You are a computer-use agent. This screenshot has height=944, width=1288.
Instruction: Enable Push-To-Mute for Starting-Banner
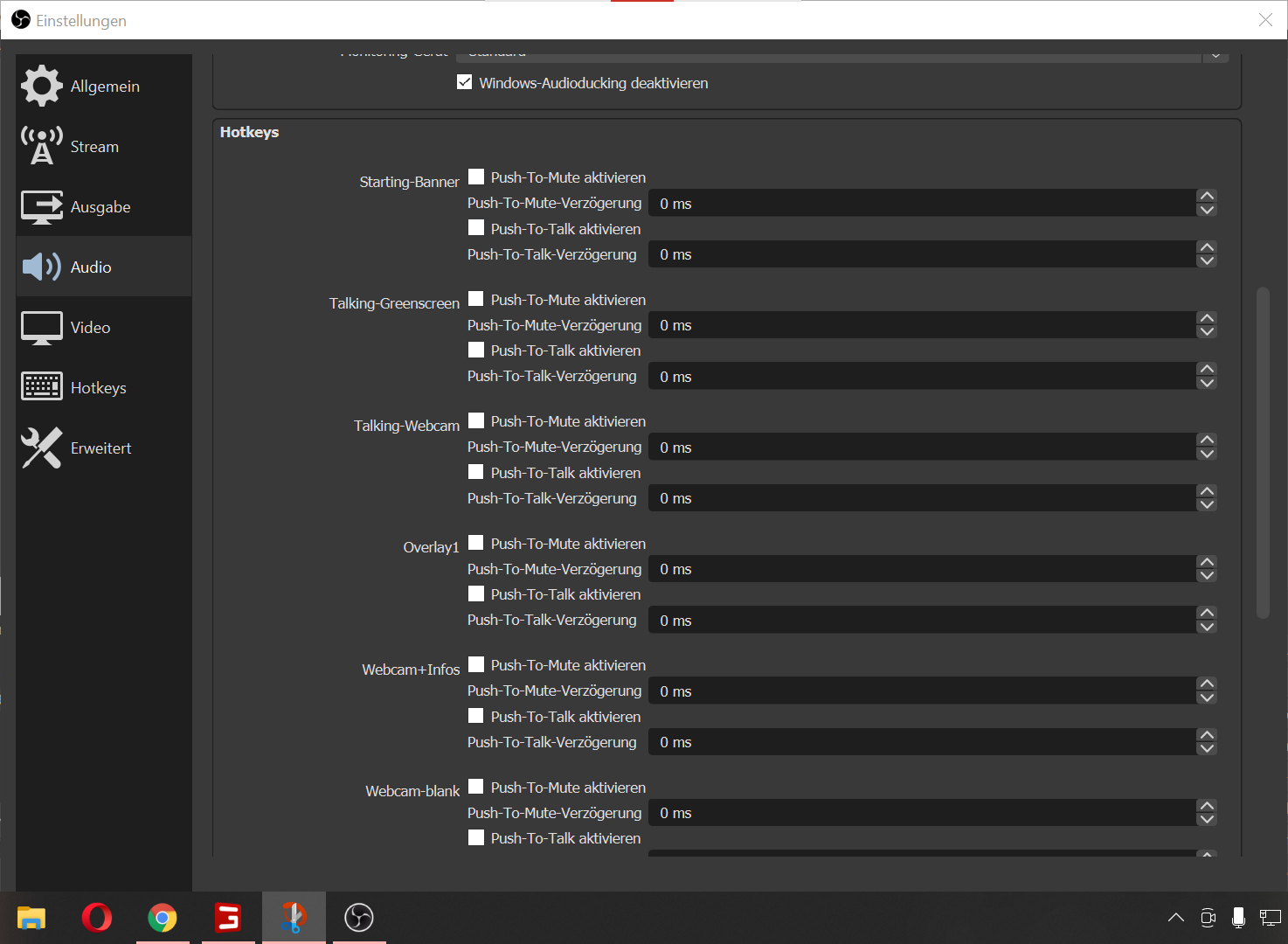(476, 177)
